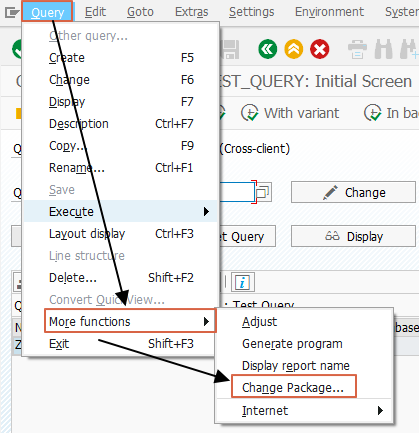The image size is (419, 433).
Task: Choose Layout display menu item
Action: click(x=120, y=234)
